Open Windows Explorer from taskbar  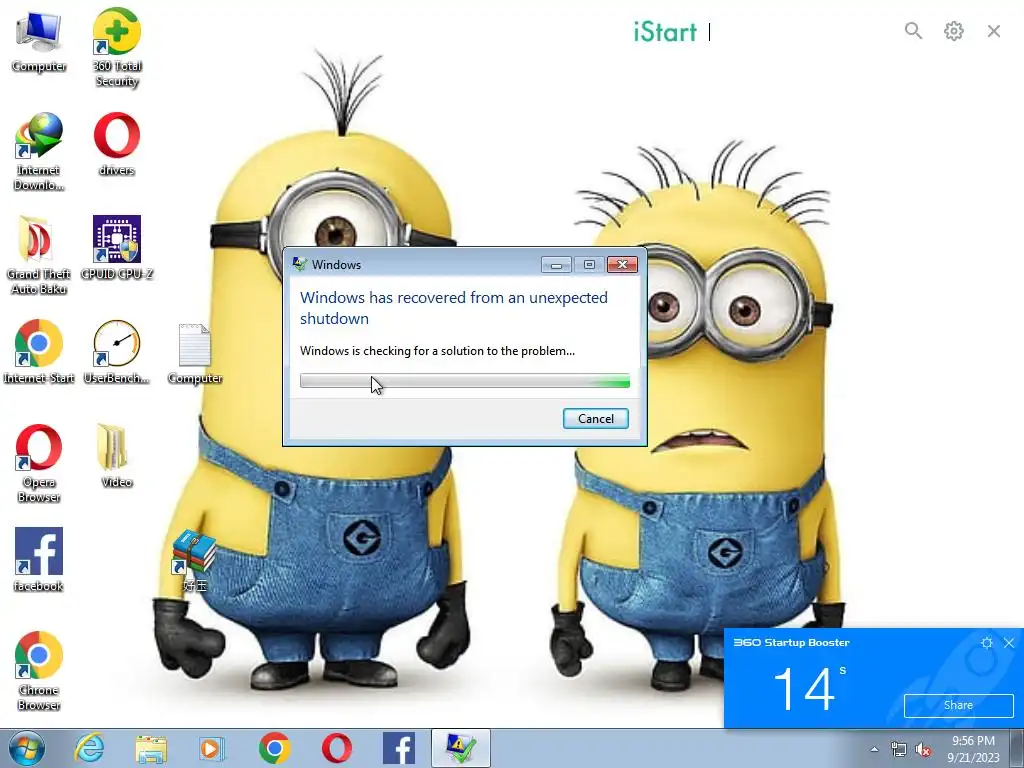[x=151, y=748]
